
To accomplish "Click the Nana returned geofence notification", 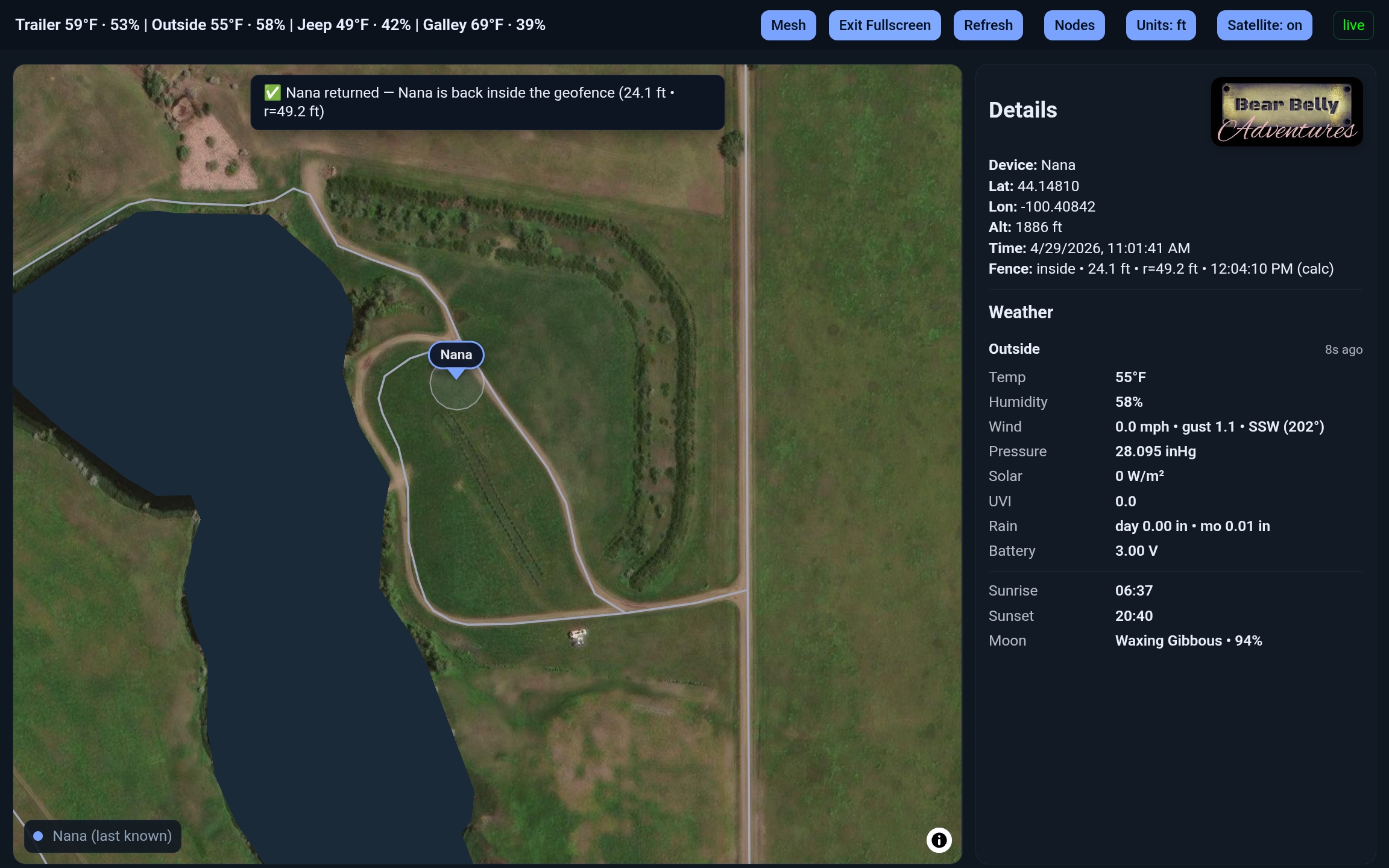I will click(487, 102).
